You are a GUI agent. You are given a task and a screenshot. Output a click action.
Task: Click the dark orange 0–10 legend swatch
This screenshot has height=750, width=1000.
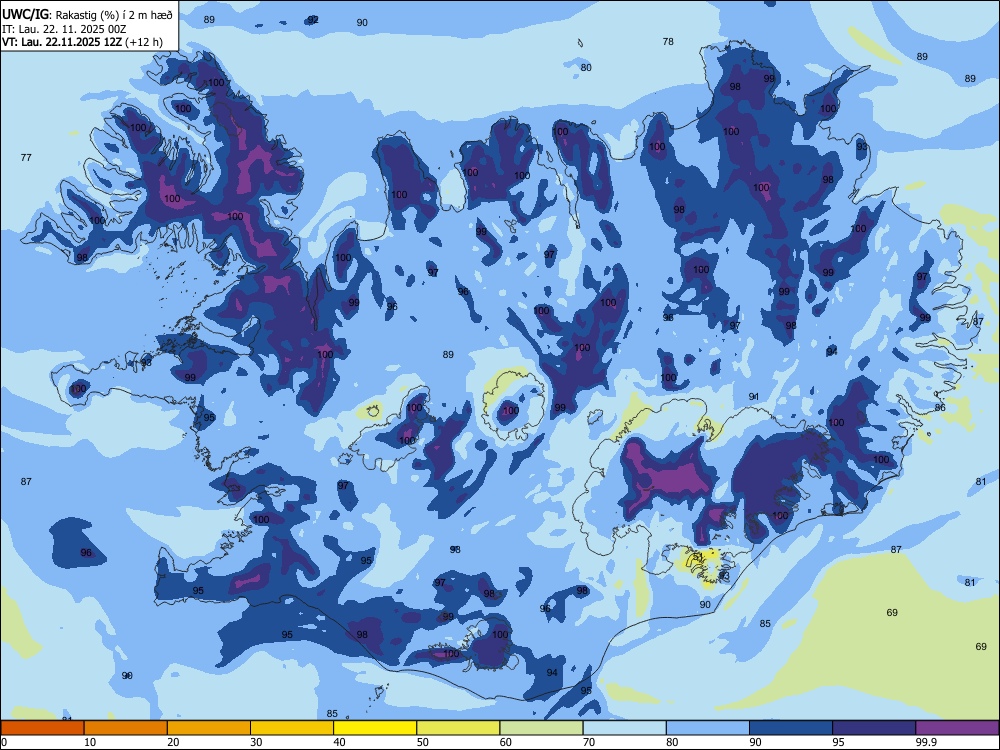pyautogui.click(x=42, y=728)
